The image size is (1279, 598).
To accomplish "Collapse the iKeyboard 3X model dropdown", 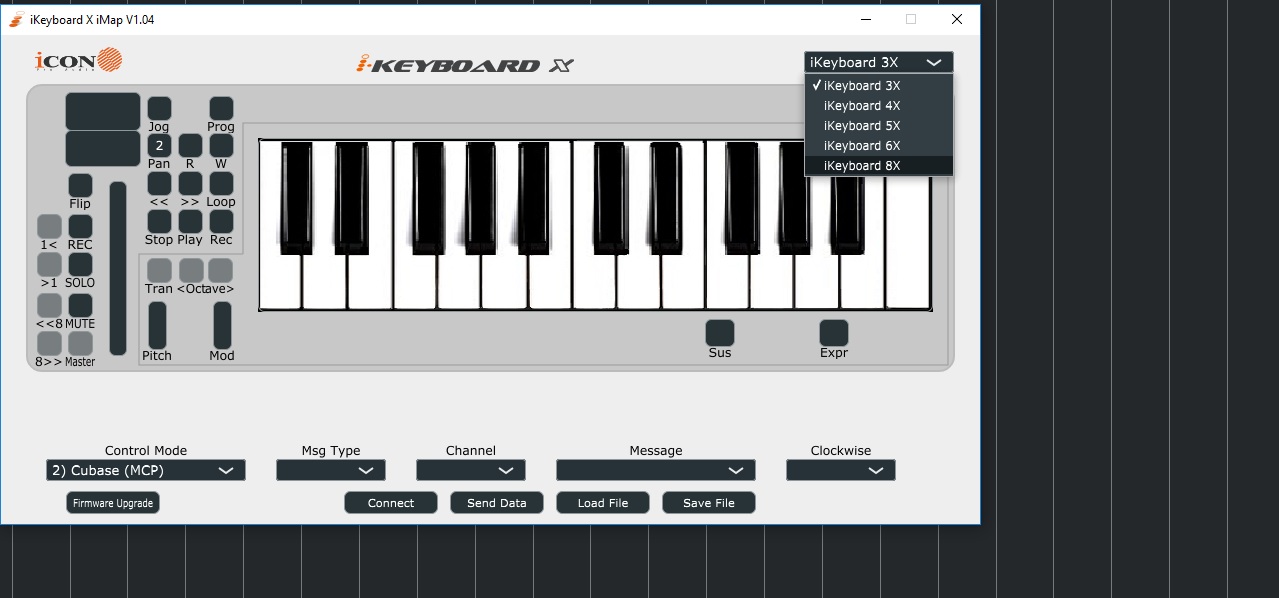I will coord(879,62).
